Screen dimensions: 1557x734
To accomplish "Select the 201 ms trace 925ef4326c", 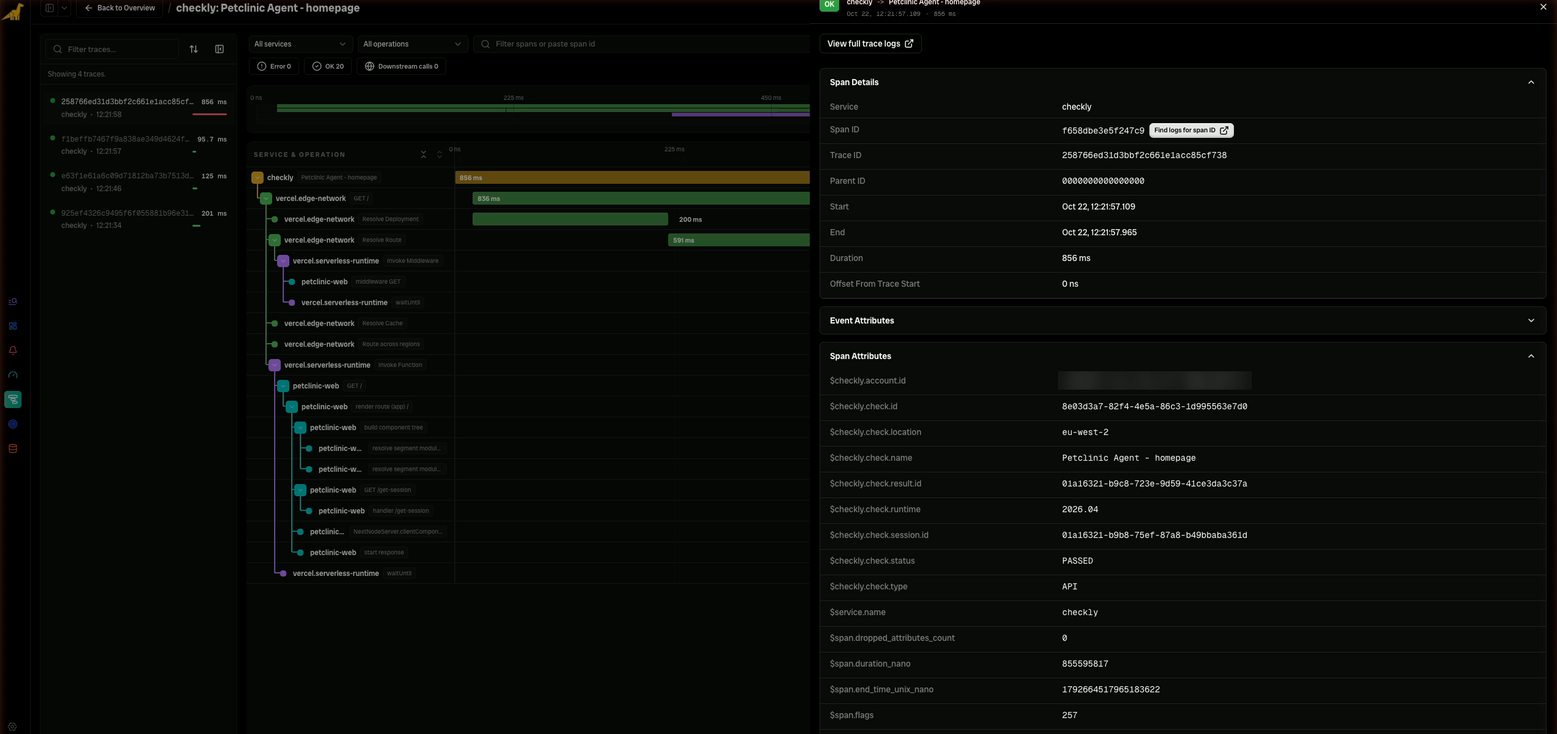I will 139,219.
